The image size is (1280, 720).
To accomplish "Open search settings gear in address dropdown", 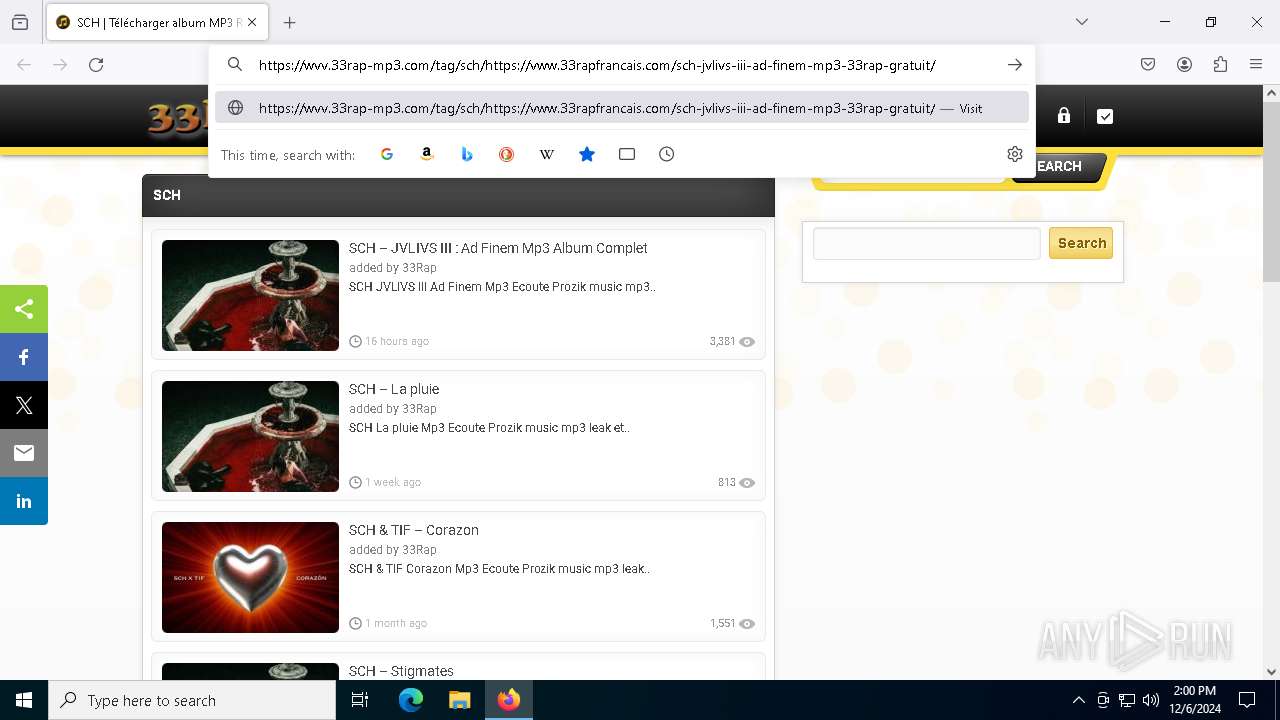I will click(1015, 154).
